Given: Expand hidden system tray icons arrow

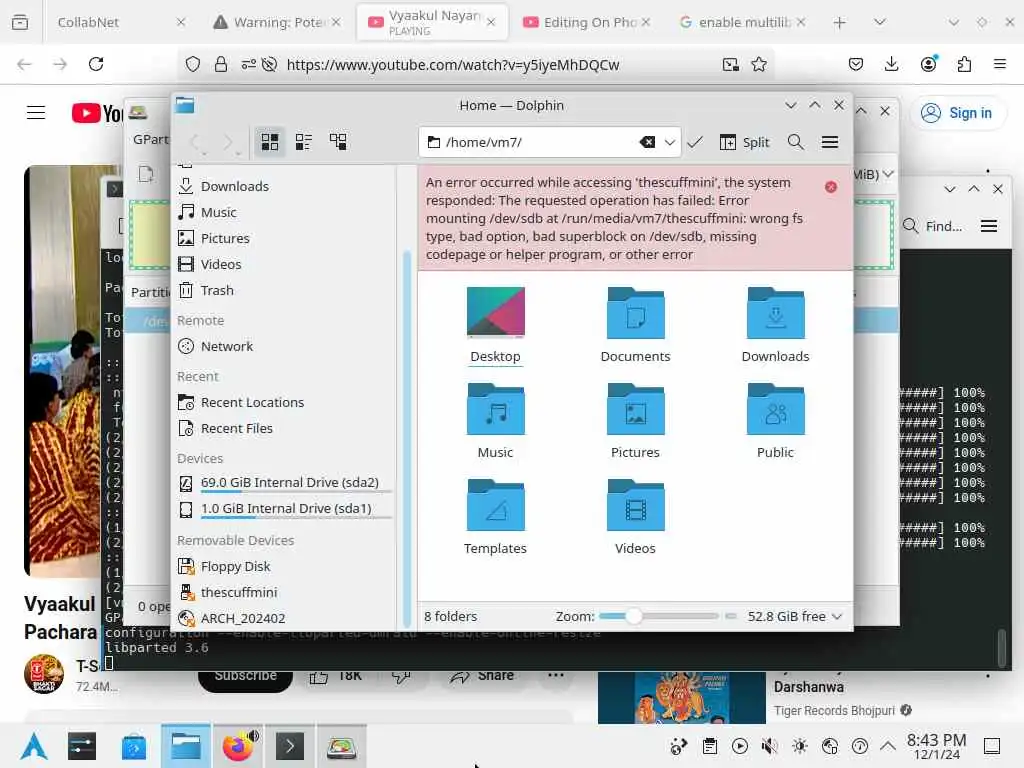Looking at the screenshot, I should pyautogui.click(x=888, y=746).
